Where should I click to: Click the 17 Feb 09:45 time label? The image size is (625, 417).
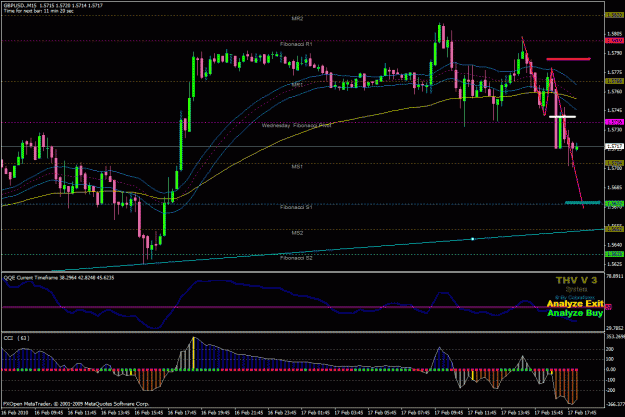coord(449,413)
